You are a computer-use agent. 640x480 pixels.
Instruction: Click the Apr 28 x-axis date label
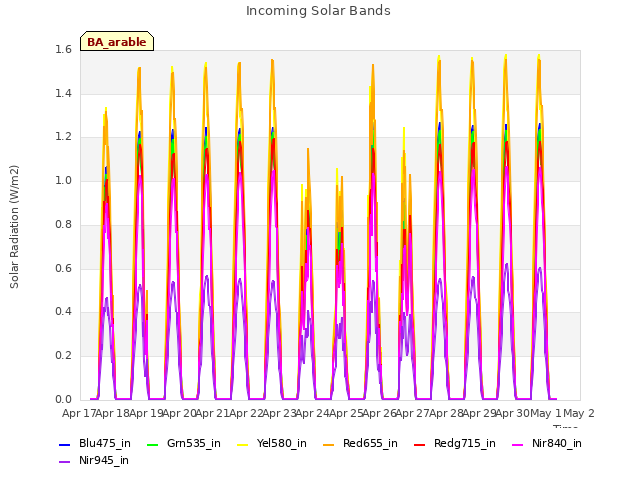pos(446,414)
